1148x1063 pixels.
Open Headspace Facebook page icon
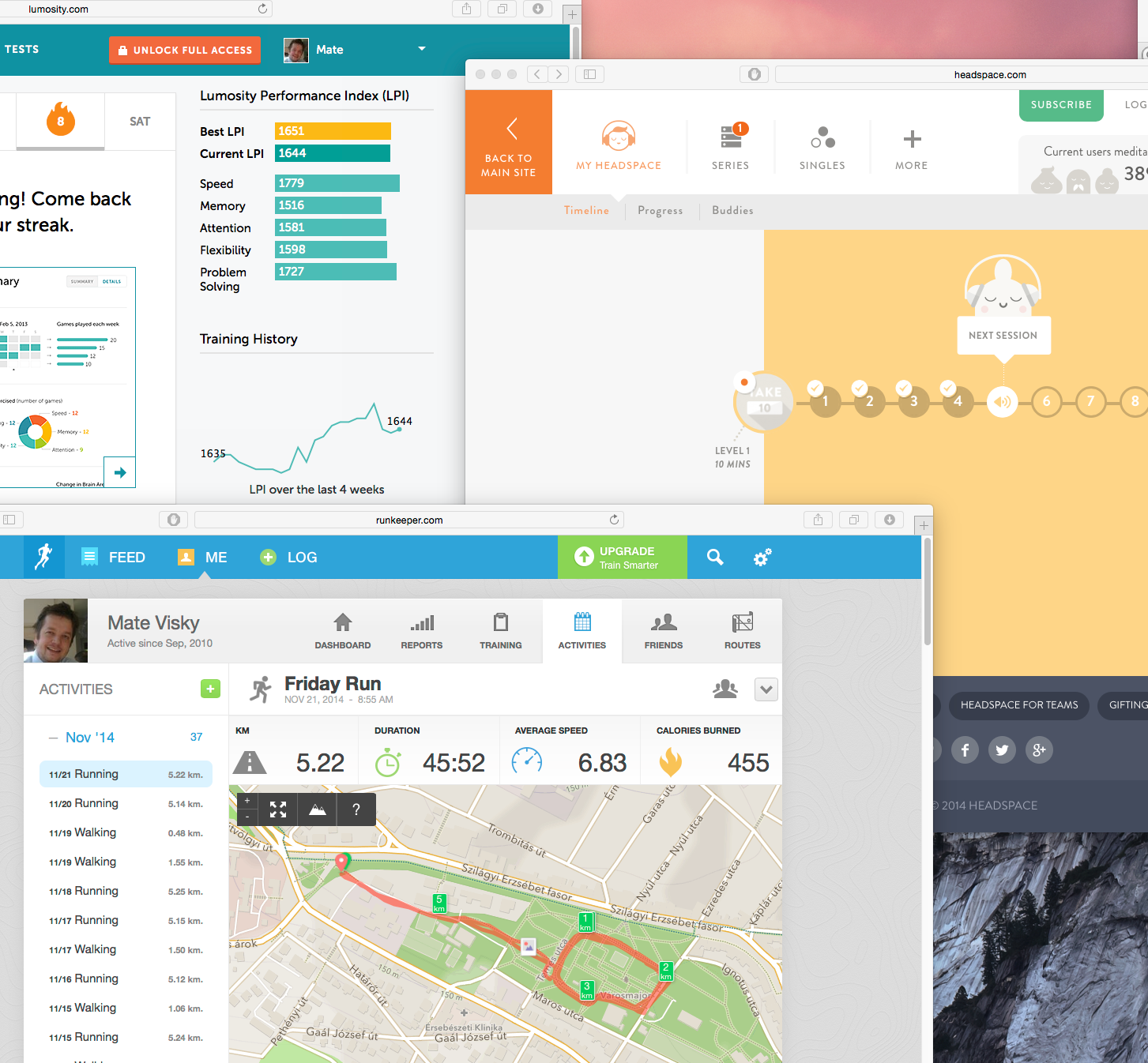click(965, 750)
